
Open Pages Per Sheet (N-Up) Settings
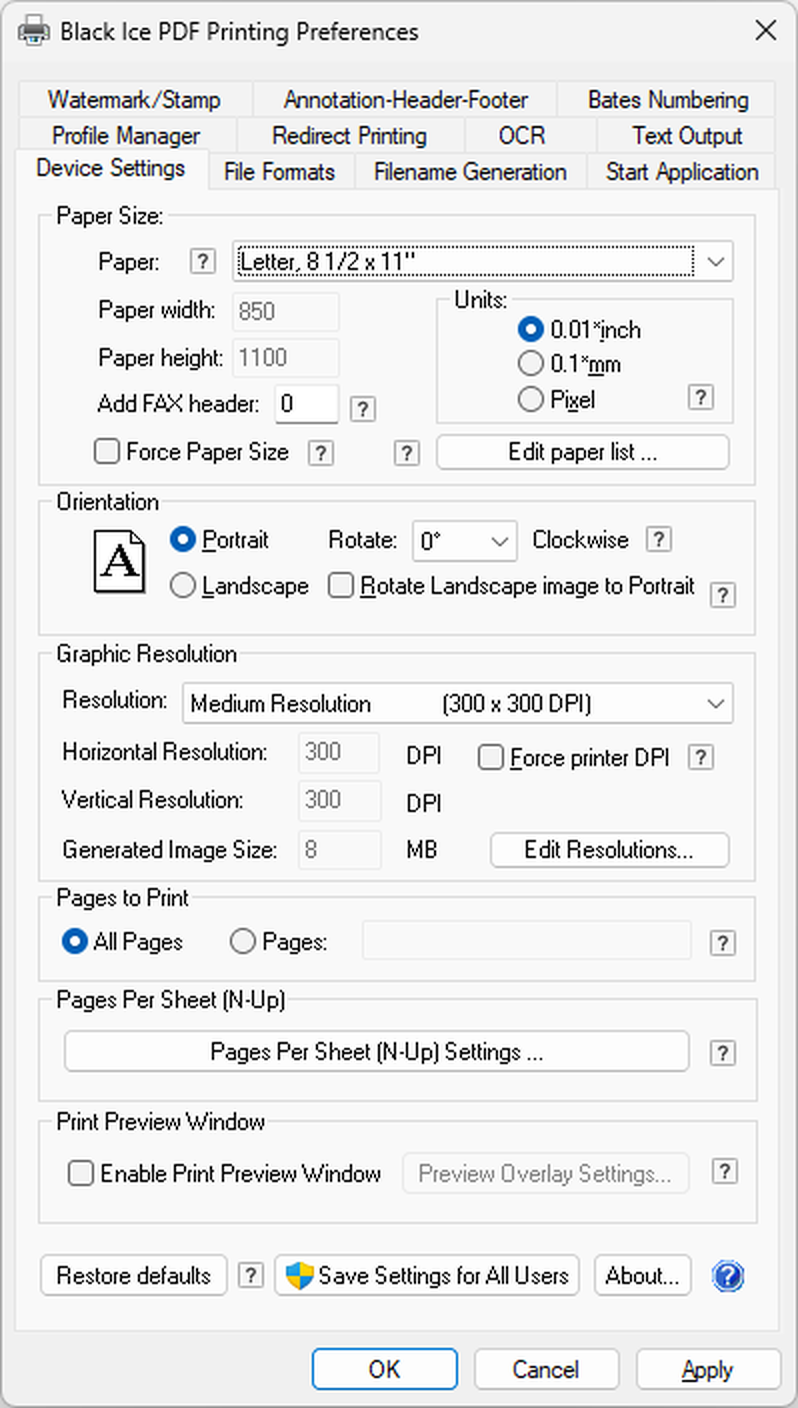pyautogui.click(x=377, y=1052)
